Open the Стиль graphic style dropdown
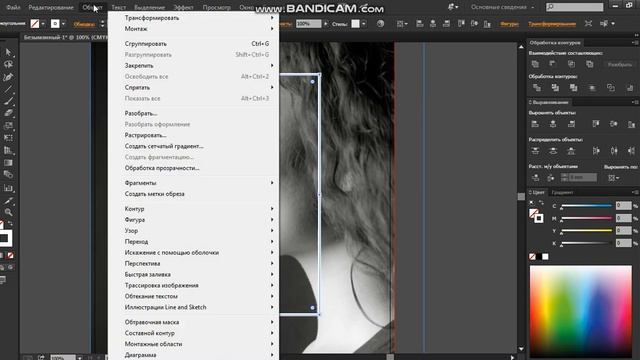This screenshot has width=640, height=360. (x=364, y=24)
